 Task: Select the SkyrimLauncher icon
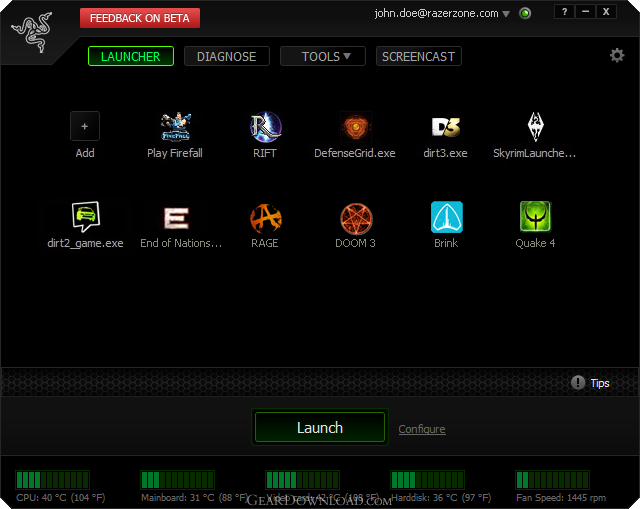pos(536,127)
